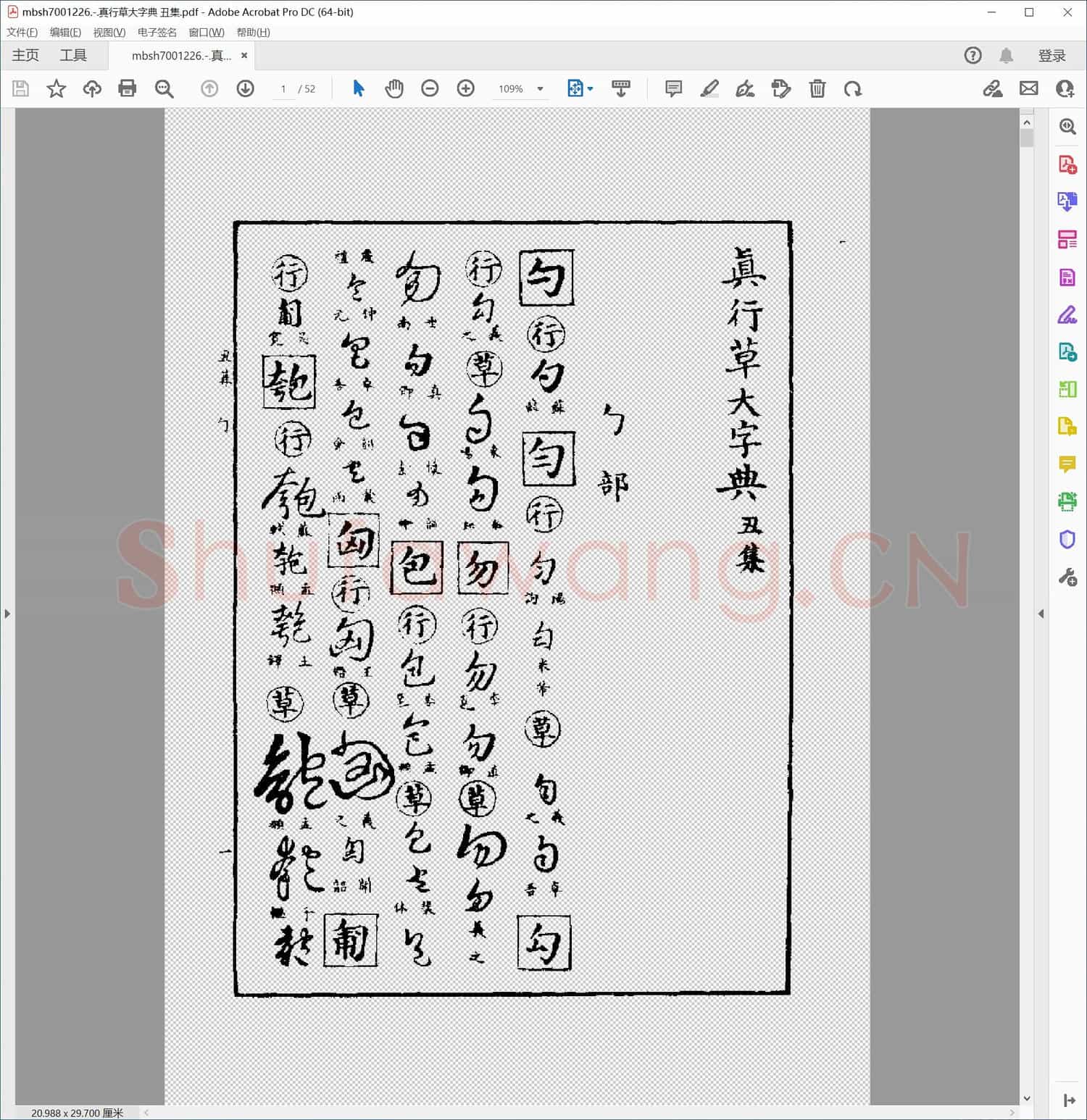
Task: Open the page fit options dropdown
Action: point(580,88)
